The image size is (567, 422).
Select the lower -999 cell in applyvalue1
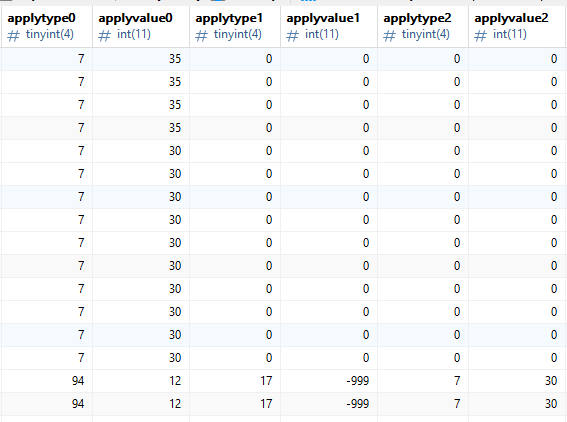tap(329, 404)
